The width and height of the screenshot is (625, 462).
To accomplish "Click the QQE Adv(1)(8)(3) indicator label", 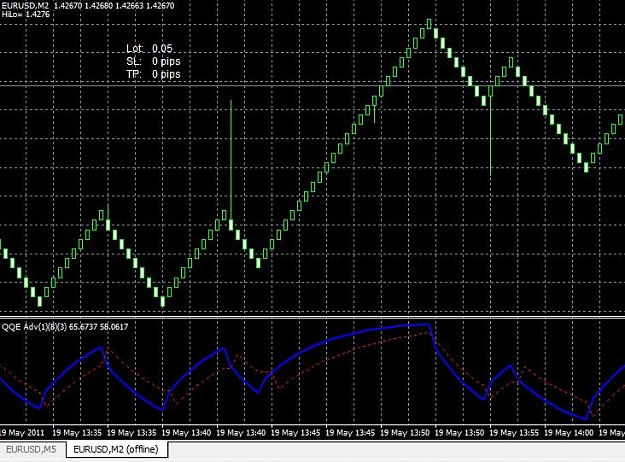I will pos(65,327).
